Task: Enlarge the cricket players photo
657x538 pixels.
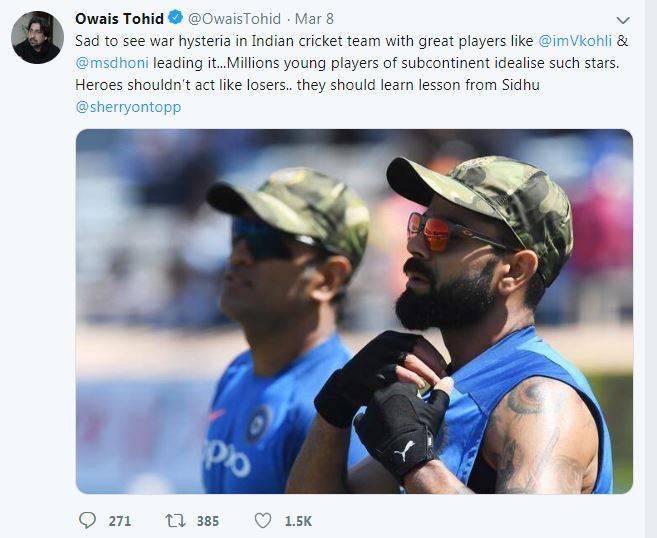Action: (354, 311)
